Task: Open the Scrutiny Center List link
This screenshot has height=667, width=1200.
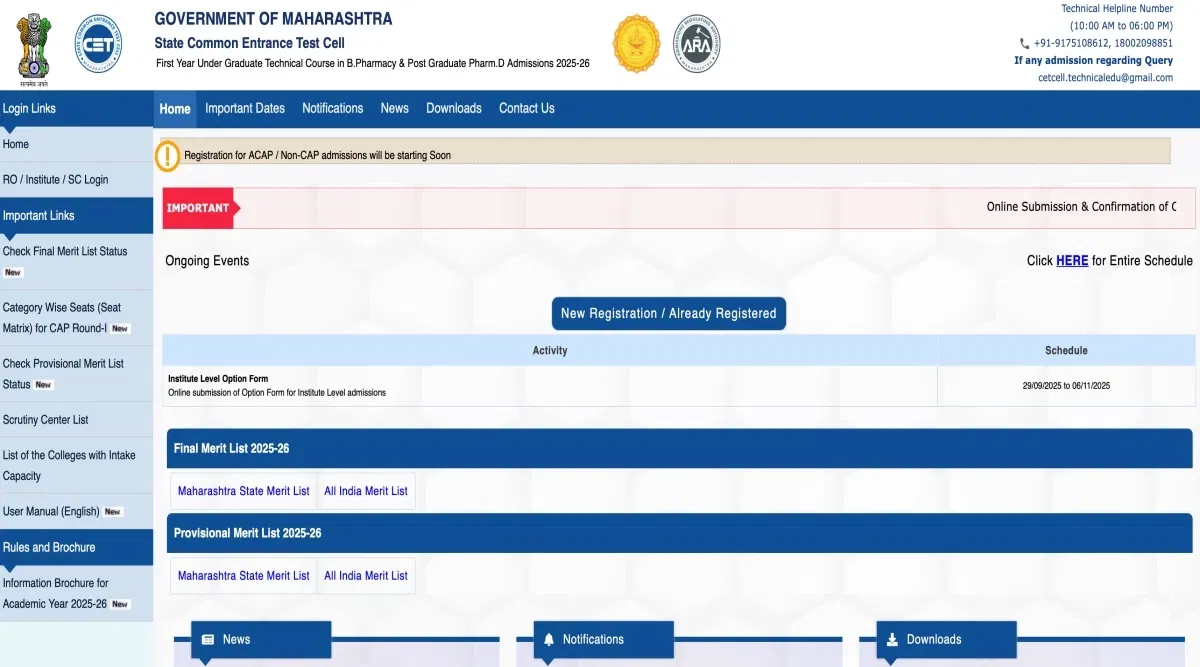Action: point(46,420)
